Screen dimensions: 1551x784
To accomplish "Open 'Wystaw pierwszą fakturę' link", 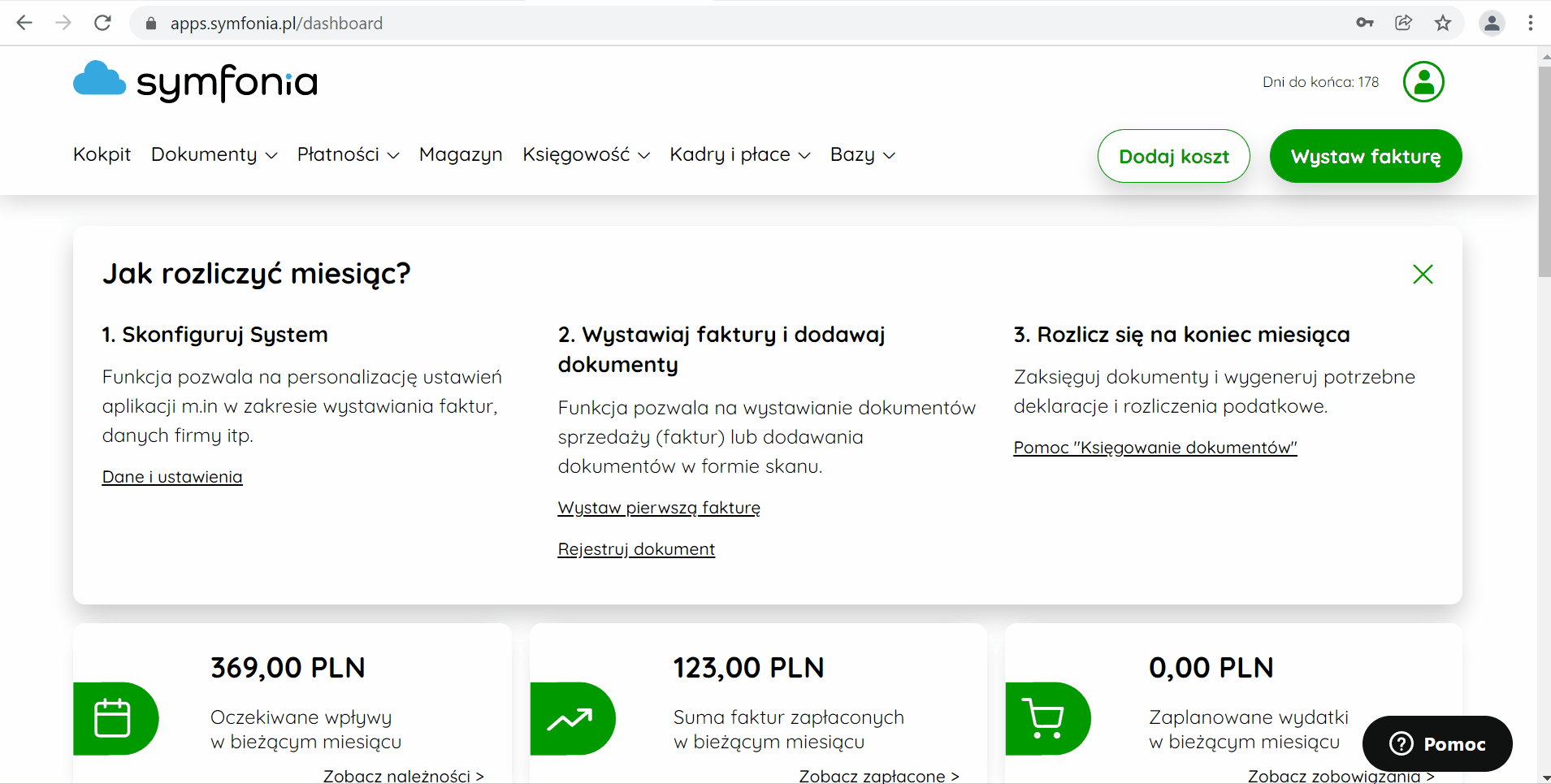I will tap(659, 508).
